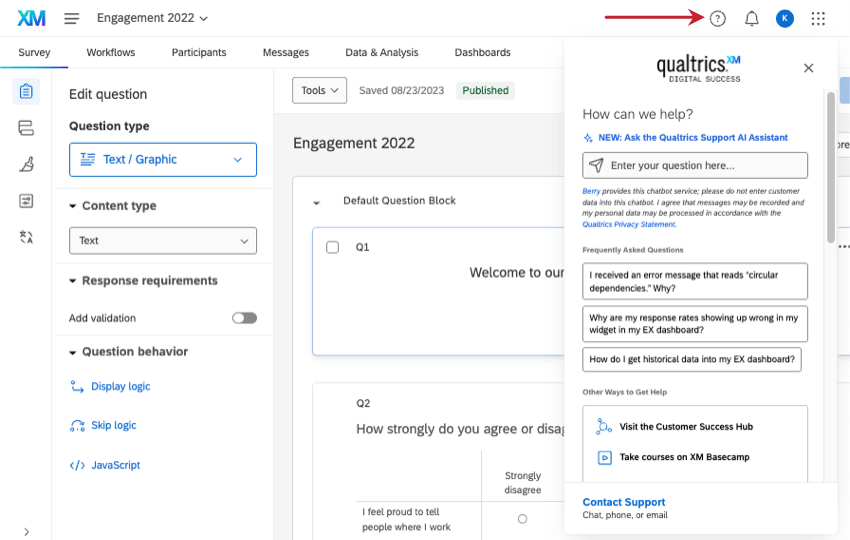The height and width of the screenshot is (540, 850).
Task: Toggle the Add validation switch
Action: tap(244, 318)
